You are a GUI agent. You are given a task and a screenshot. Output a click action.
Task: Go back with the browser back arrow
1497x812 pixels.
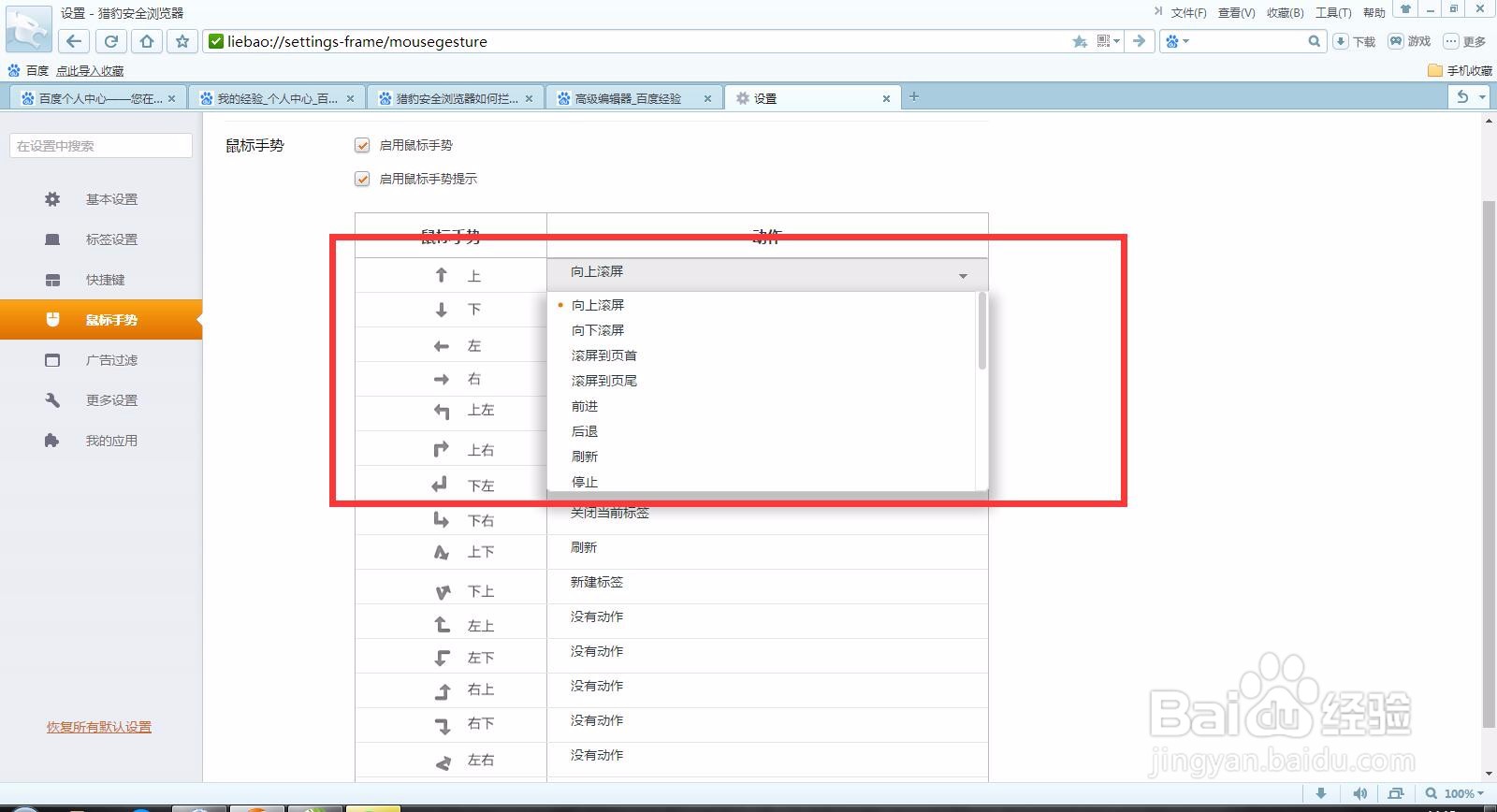(74, 41)
